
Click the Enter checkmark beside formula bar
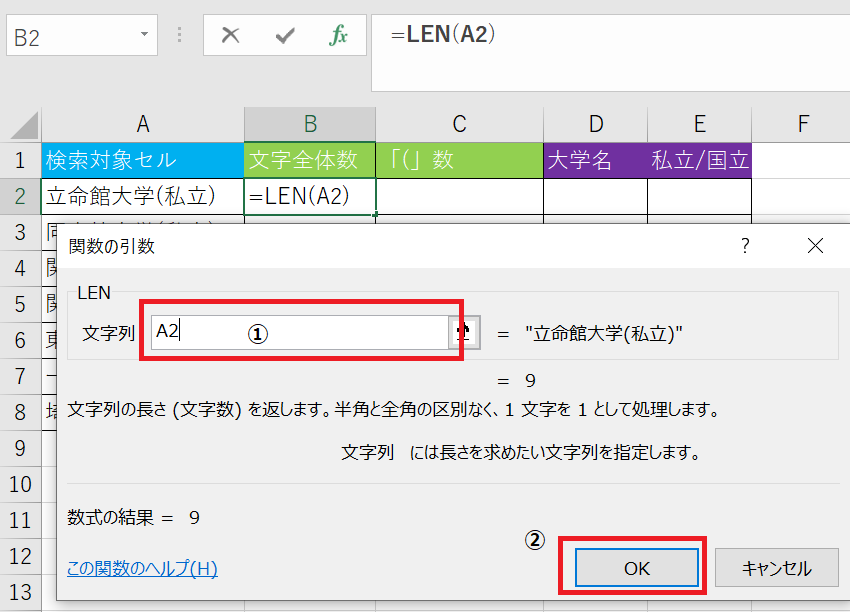coord(285,35)
